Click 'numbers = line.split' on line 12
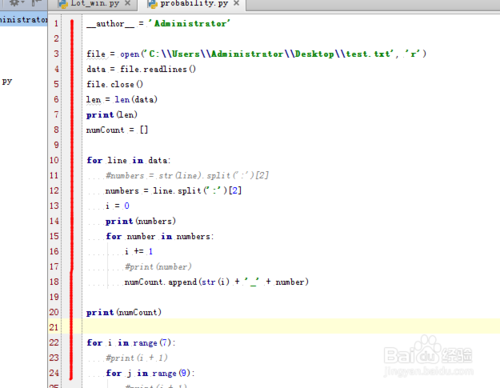The width and height of the screenshot is (500, 388). [x=173, y=191]
